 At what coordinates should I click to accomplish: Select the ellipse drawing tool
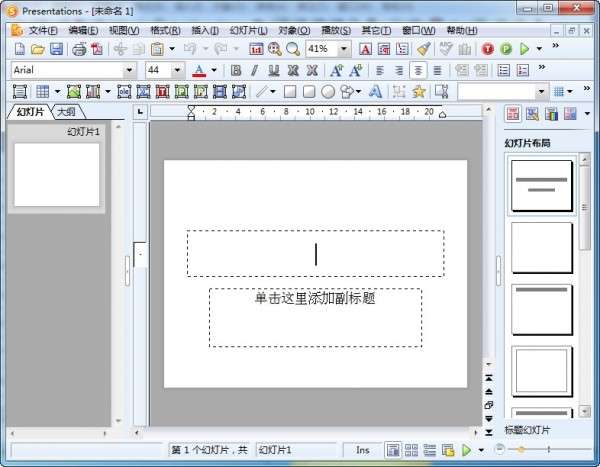point(328,91)
